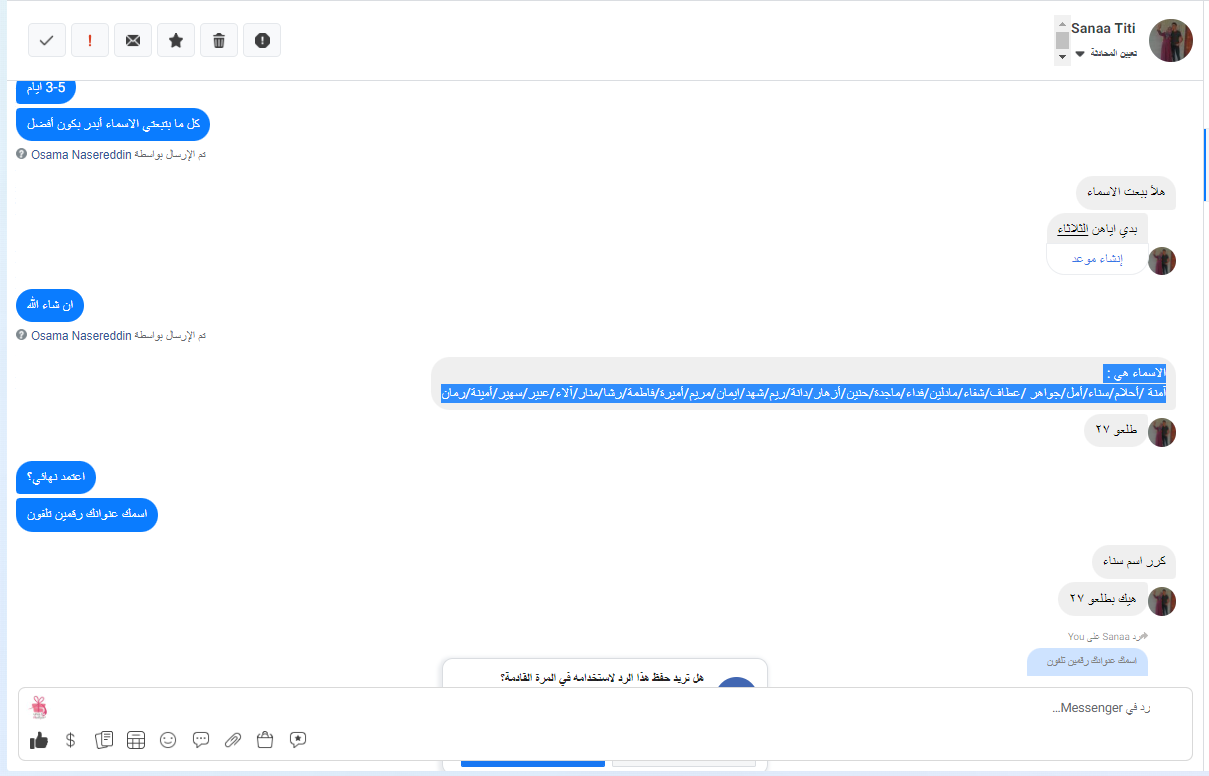Click the small scrollbar down arrow beside the name
The height and width of the screenshot is (776, 1209).
click(x=1062, y=58)
